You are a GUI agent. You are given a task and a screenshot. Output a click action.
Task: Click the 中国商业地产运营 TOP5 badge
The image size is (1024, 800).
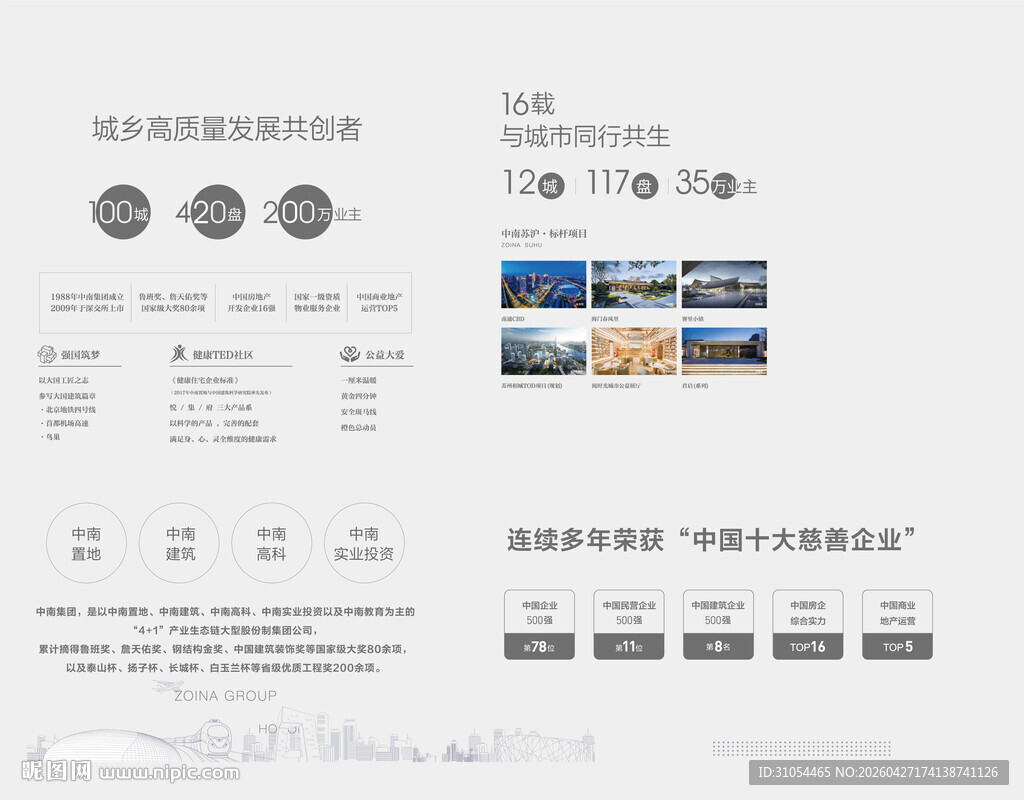point(897,624)
